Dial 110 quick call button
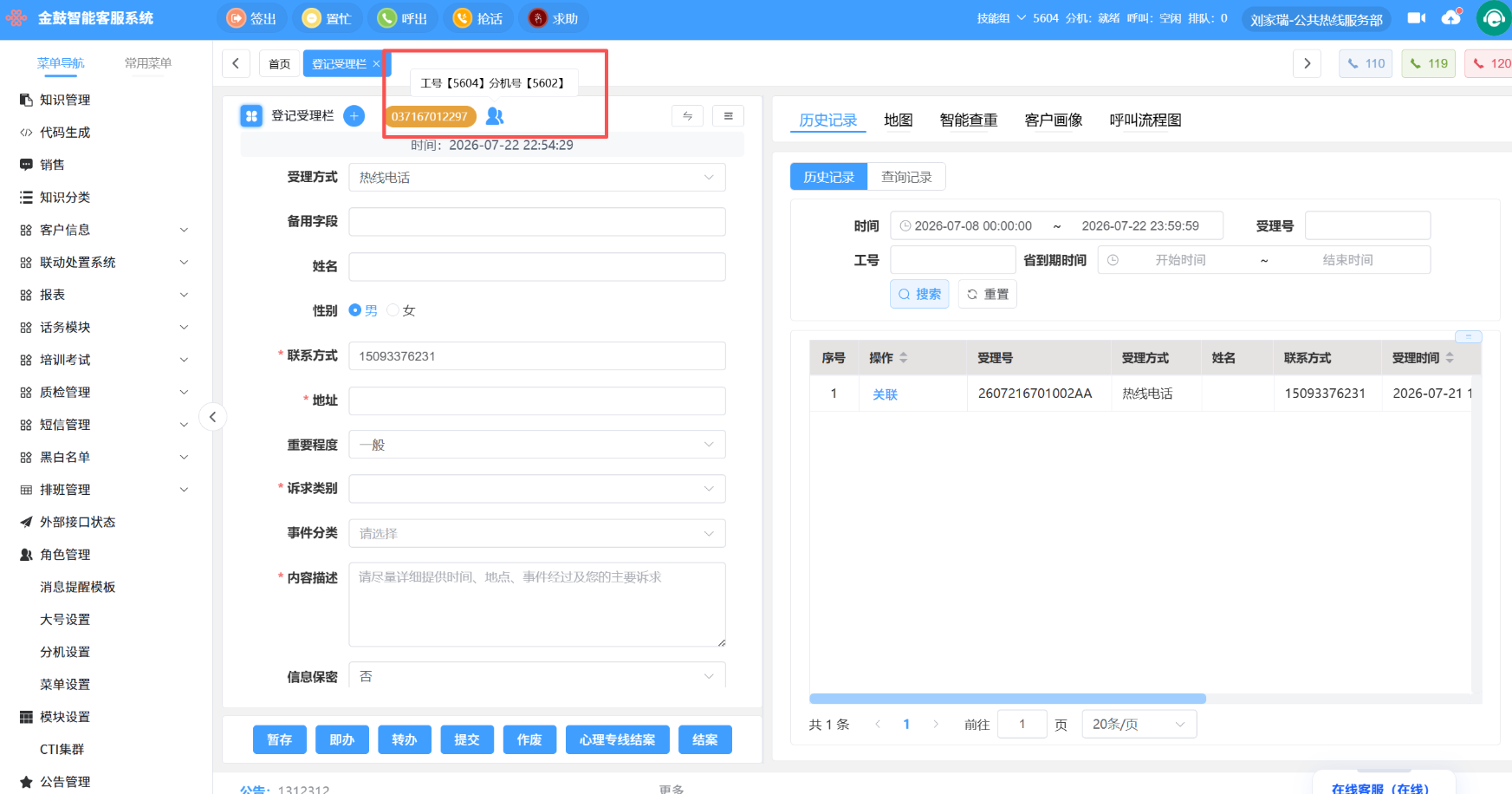The width and height of the screenshot is (1512, 794). coord(1366,63)
